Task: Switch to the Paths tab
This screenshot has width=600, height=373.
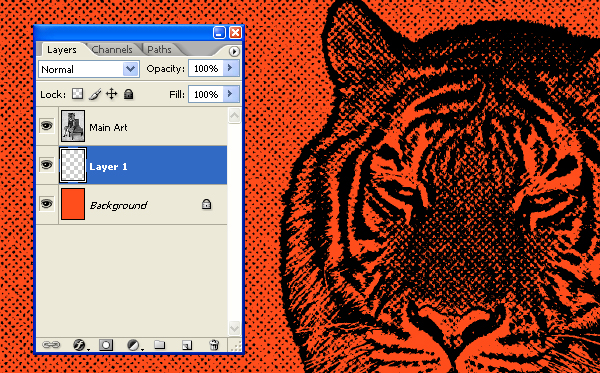Action: [159, 50]
